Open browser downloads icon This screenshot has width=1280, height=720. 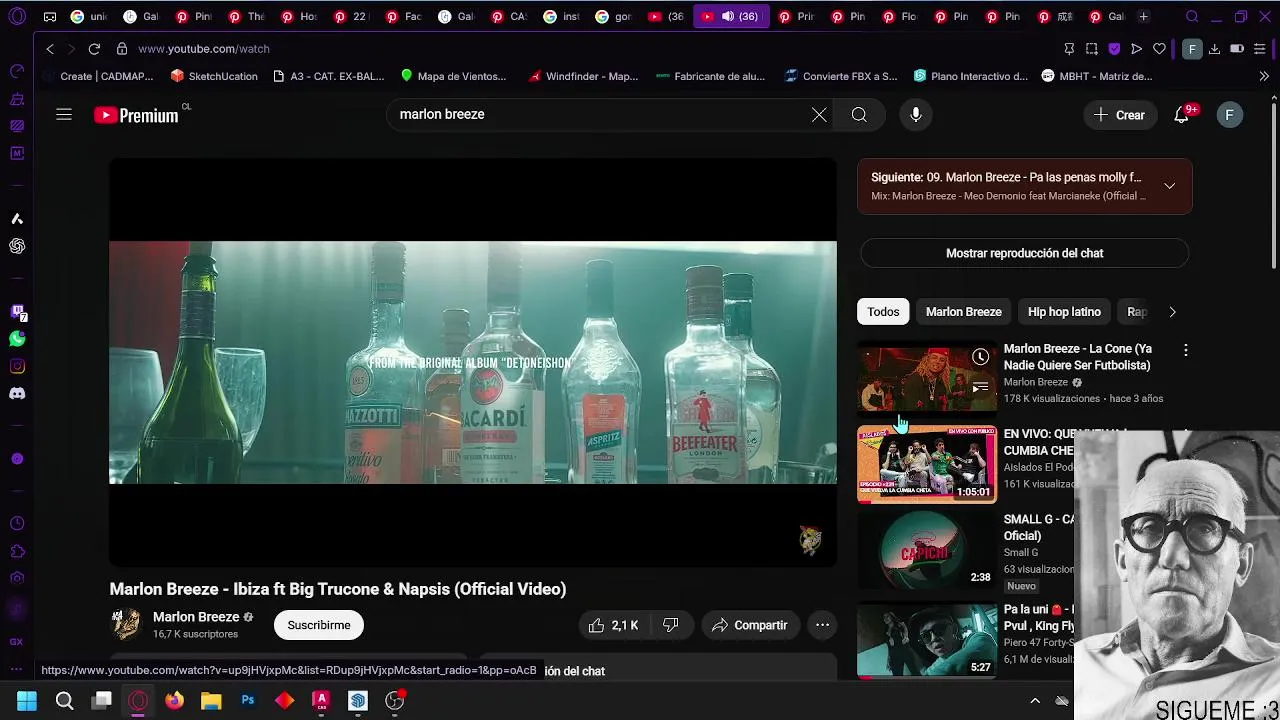click(x=1214, y=48)
